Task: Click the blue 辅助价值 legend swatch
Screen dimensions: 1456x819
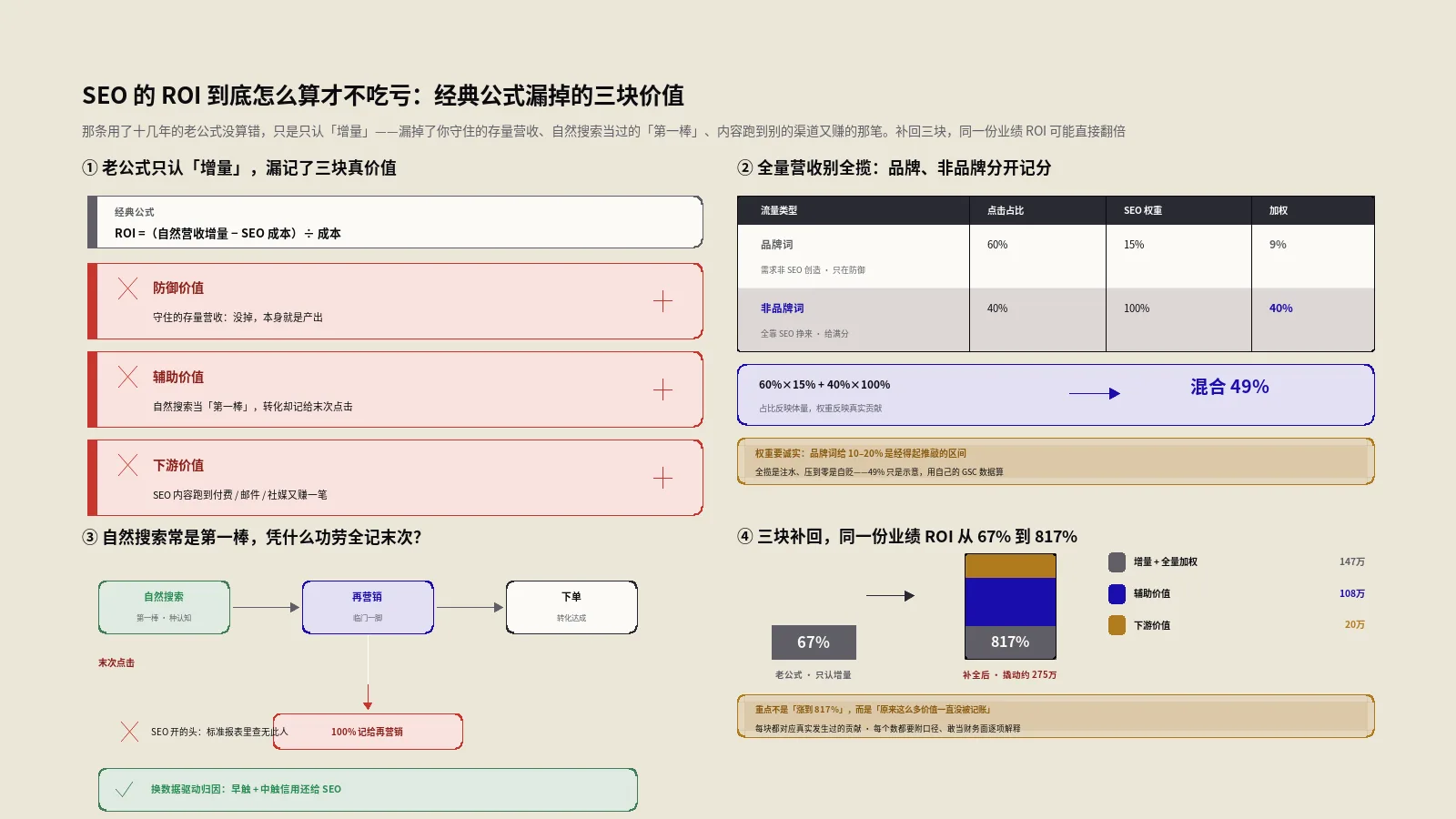Action: (x=1117, y=594)
